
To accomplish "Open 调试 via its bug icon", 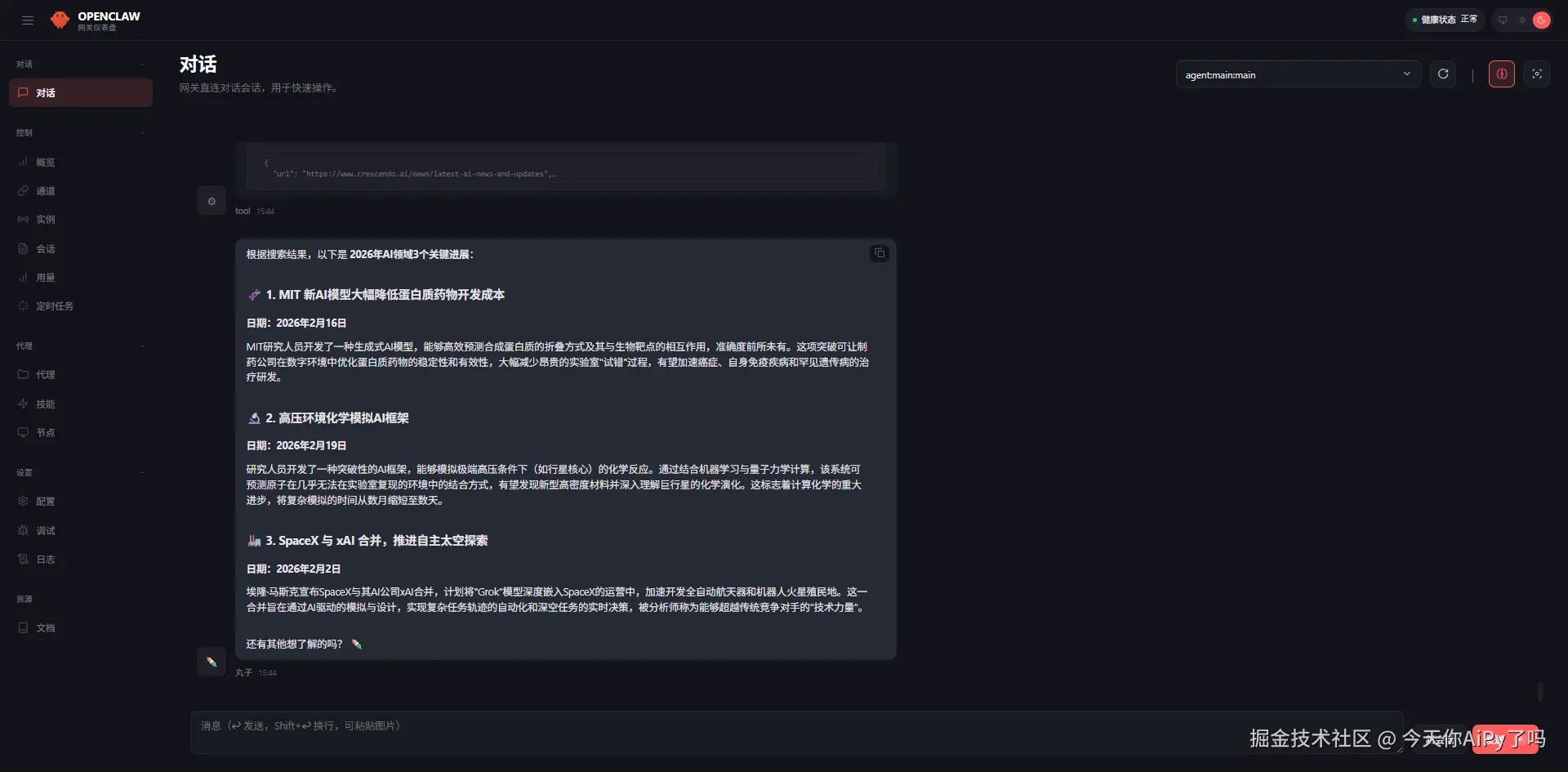I will click(23, 531).
